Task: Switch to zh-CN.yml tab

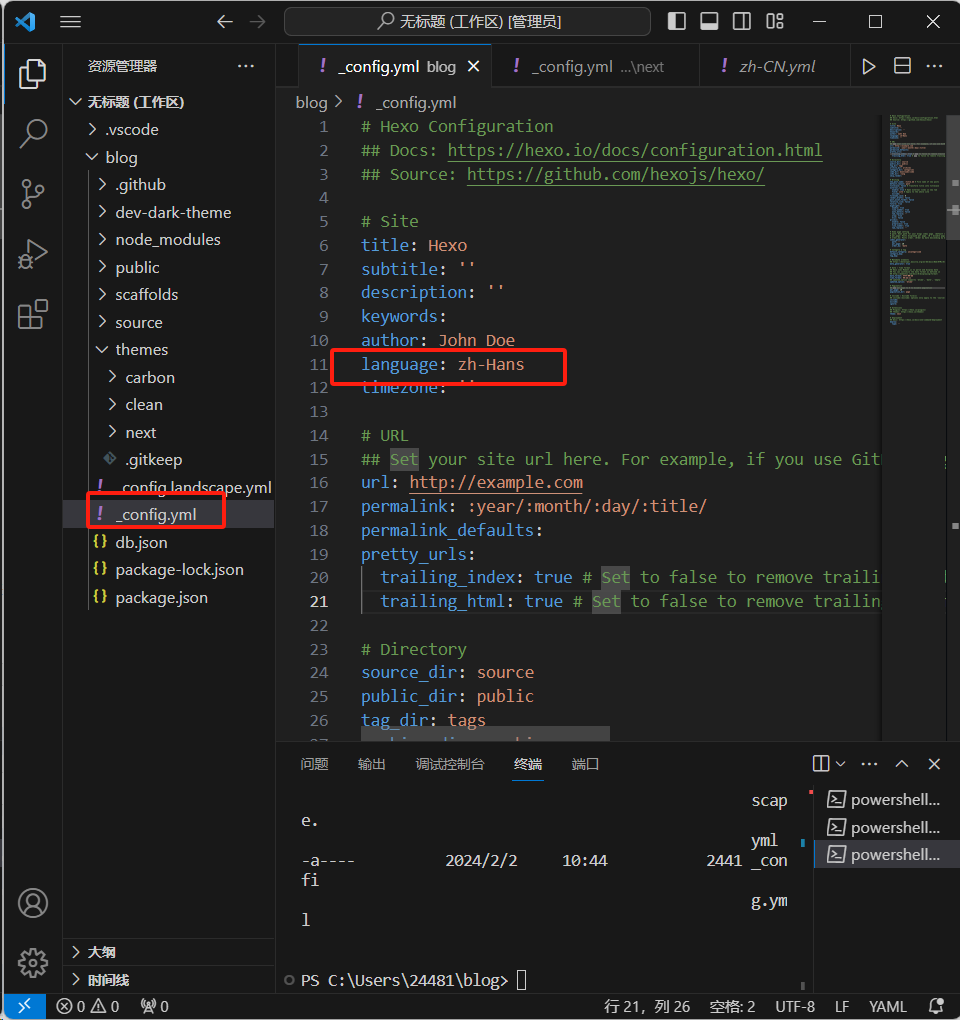Action: click(774, 66)
